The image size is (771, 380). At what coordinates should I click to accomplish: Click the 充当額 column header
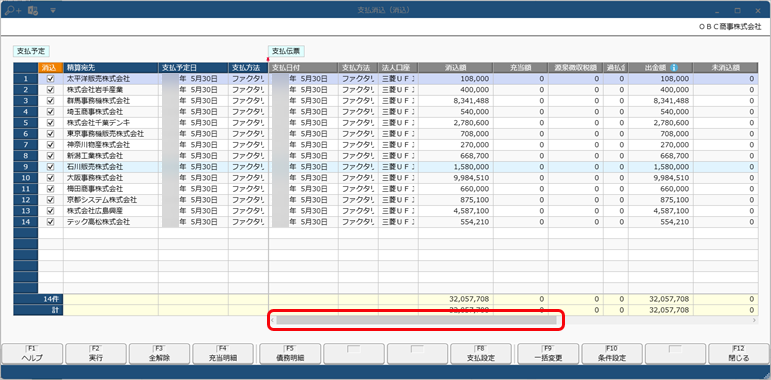(x=521, y=67)
